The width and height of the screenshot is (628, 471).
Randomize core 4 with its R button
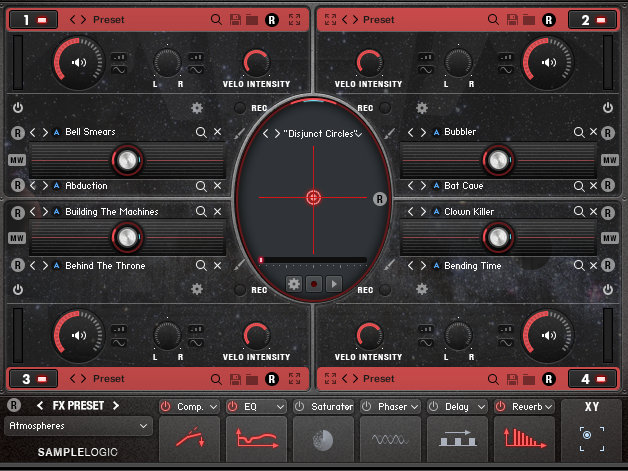(549, 379)
